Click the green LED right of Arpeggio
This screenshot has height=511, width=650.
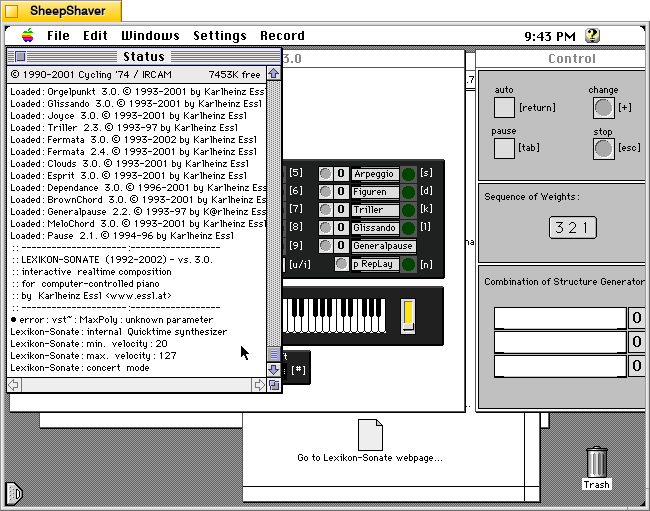point(408,174)
